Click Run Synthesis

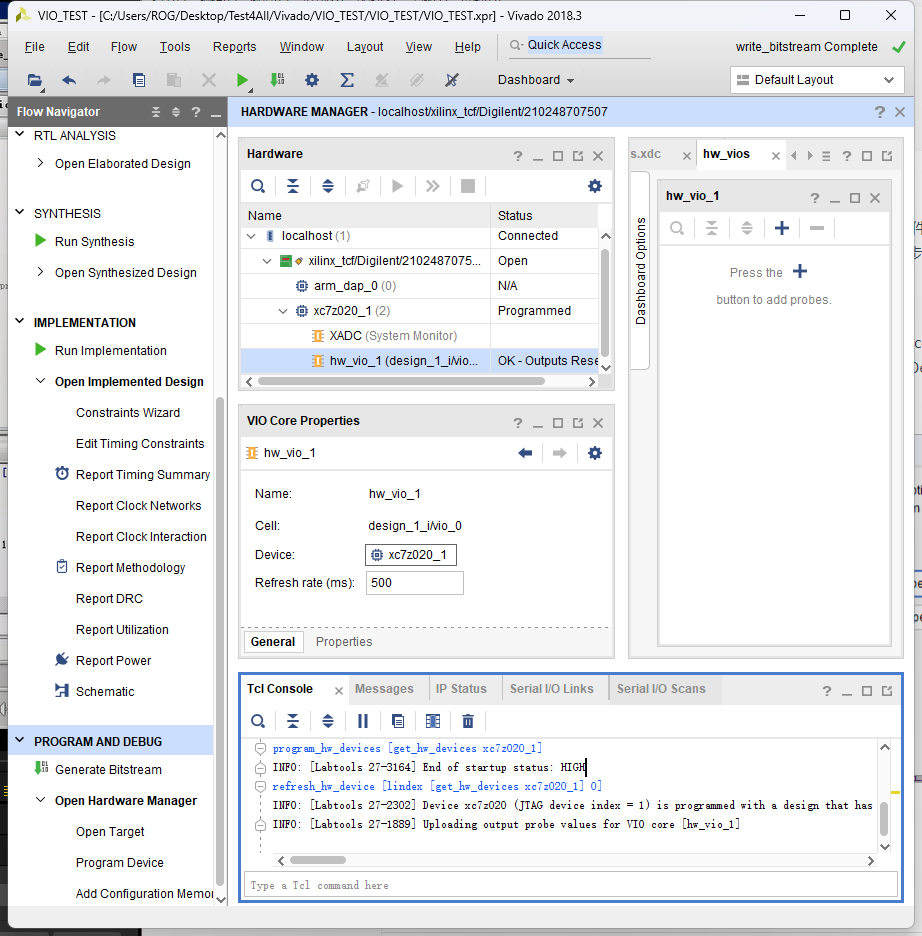[x=94, y=242]
